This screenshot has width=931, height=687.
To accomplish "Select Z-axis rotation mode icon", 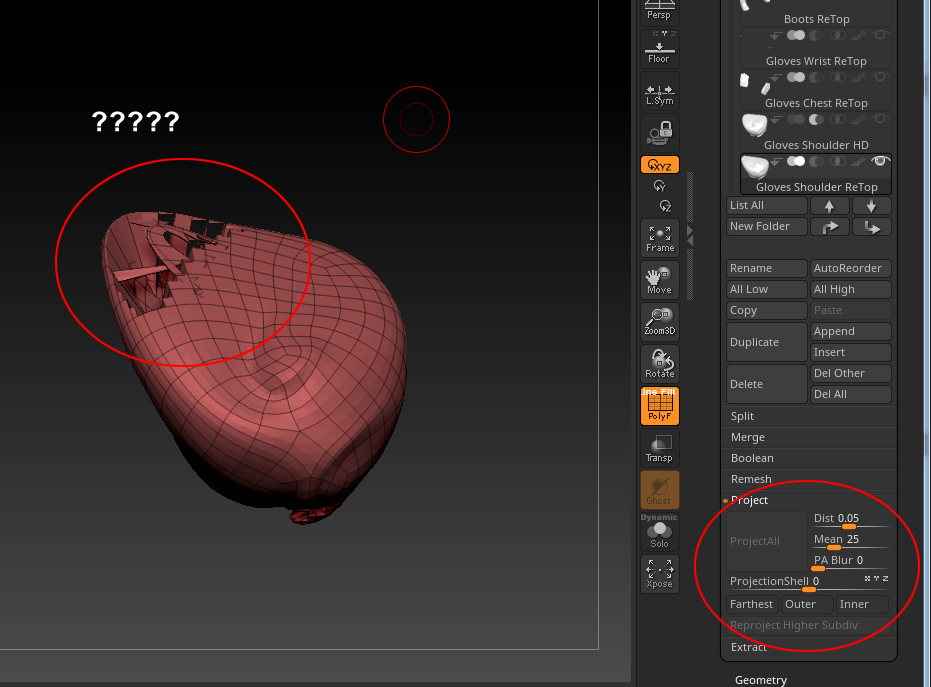I will [x=665, y=206].
